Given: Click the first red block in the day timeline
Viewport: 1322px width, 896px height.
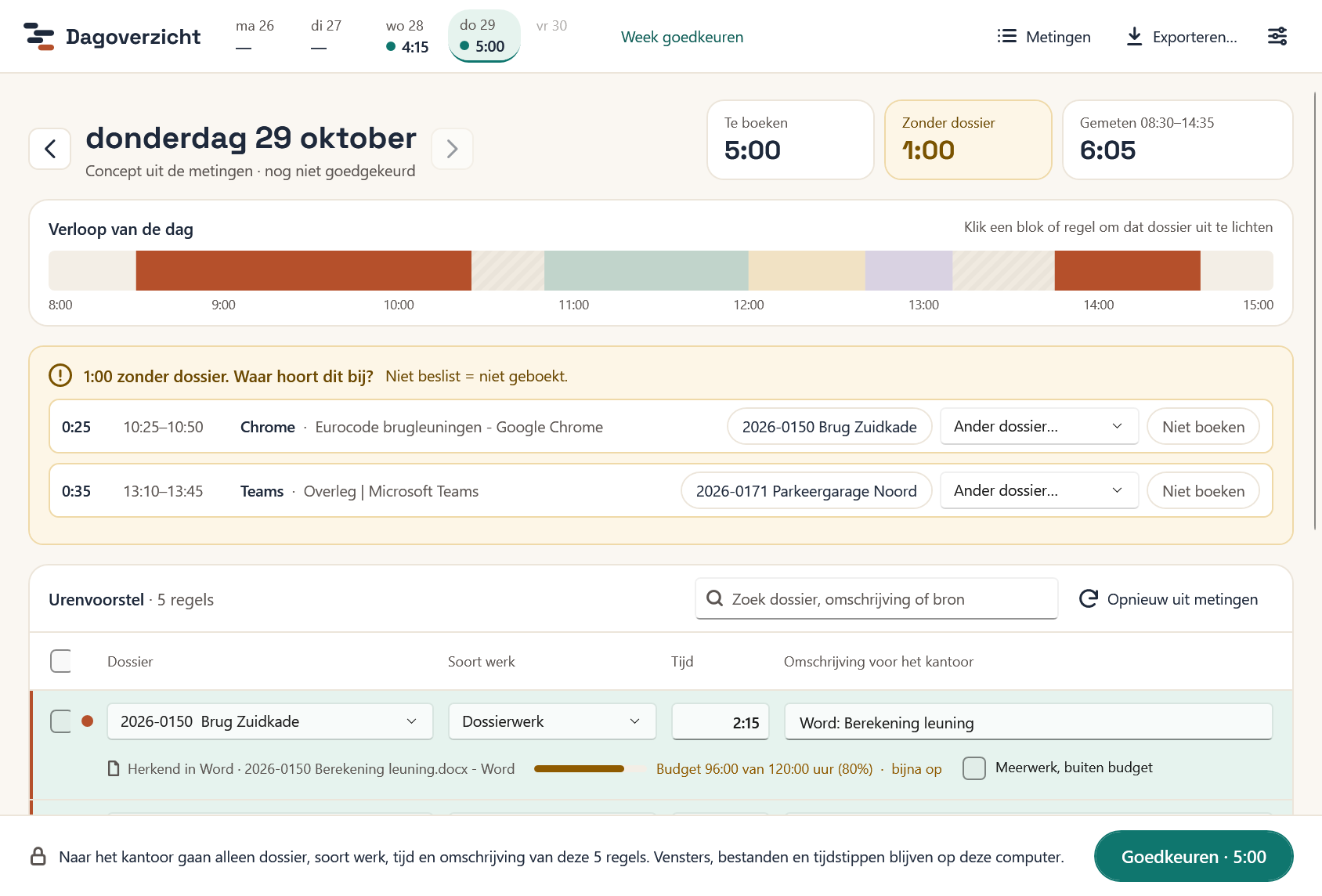Looking at the screenshot, I should pos(304,270).
